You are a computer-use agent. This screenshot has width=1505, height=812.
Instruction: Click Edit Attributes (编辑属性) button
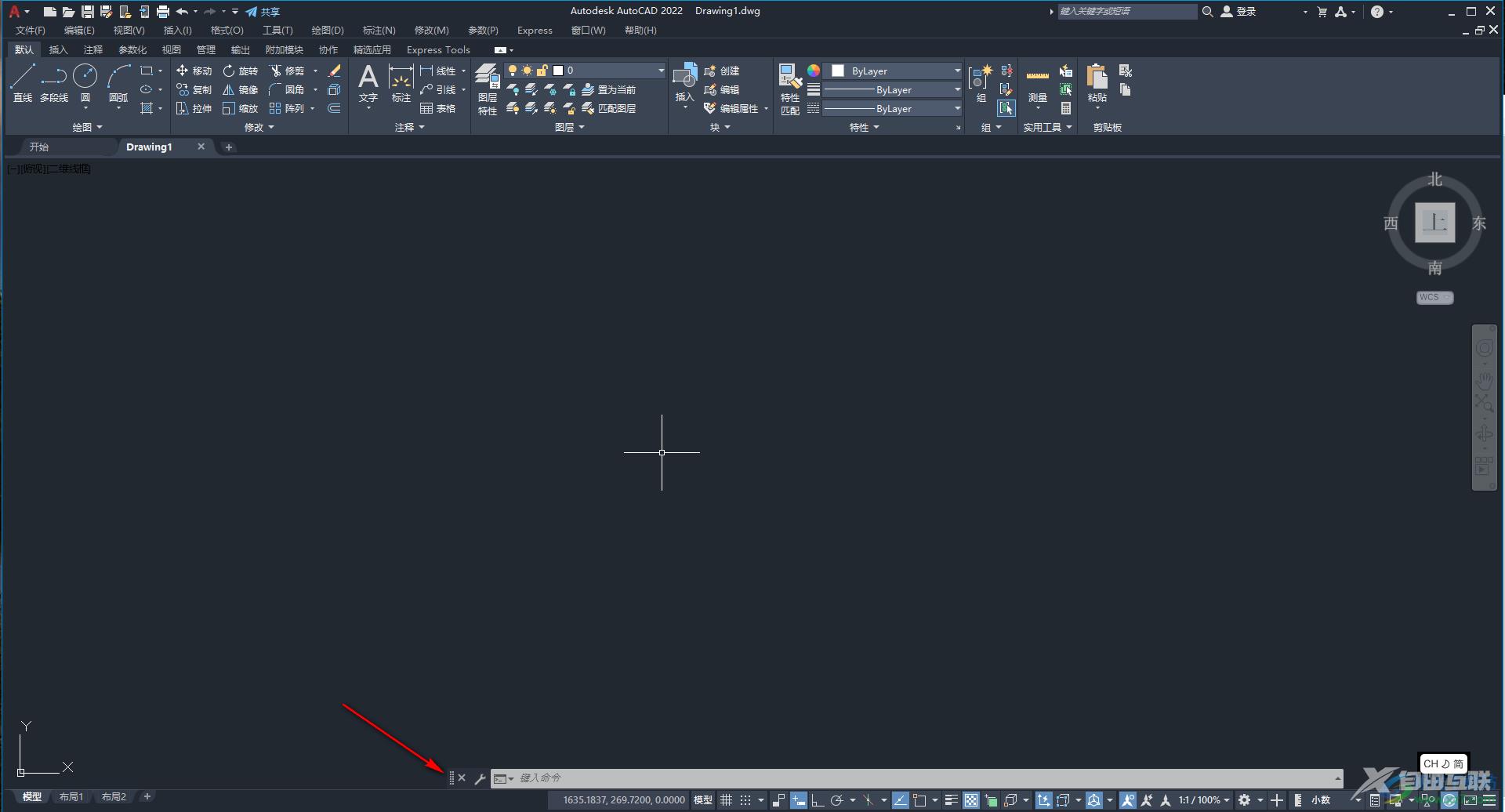731,108
